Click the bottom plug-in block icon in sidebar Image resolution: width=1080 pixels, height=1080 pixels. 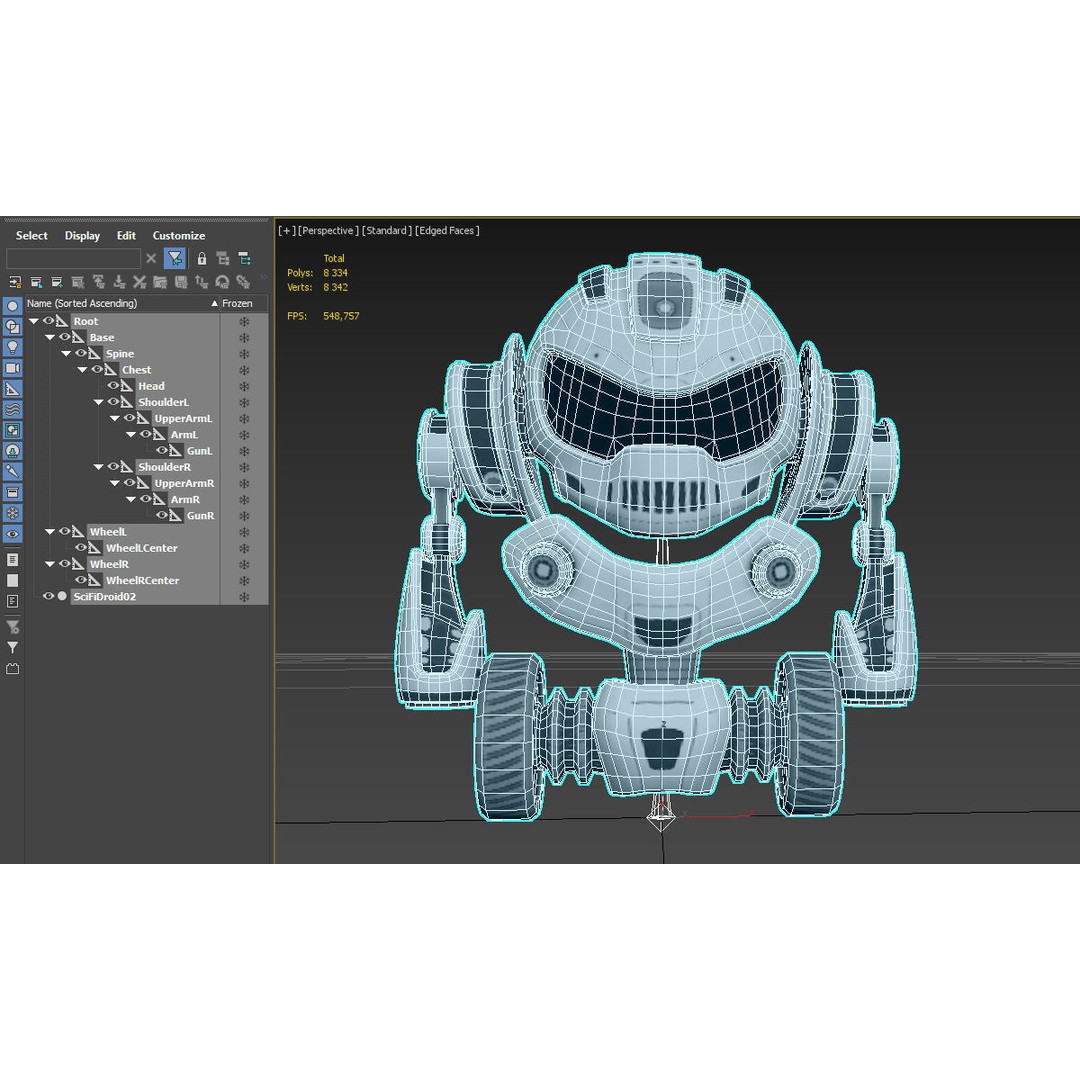[x=12, y=668]
